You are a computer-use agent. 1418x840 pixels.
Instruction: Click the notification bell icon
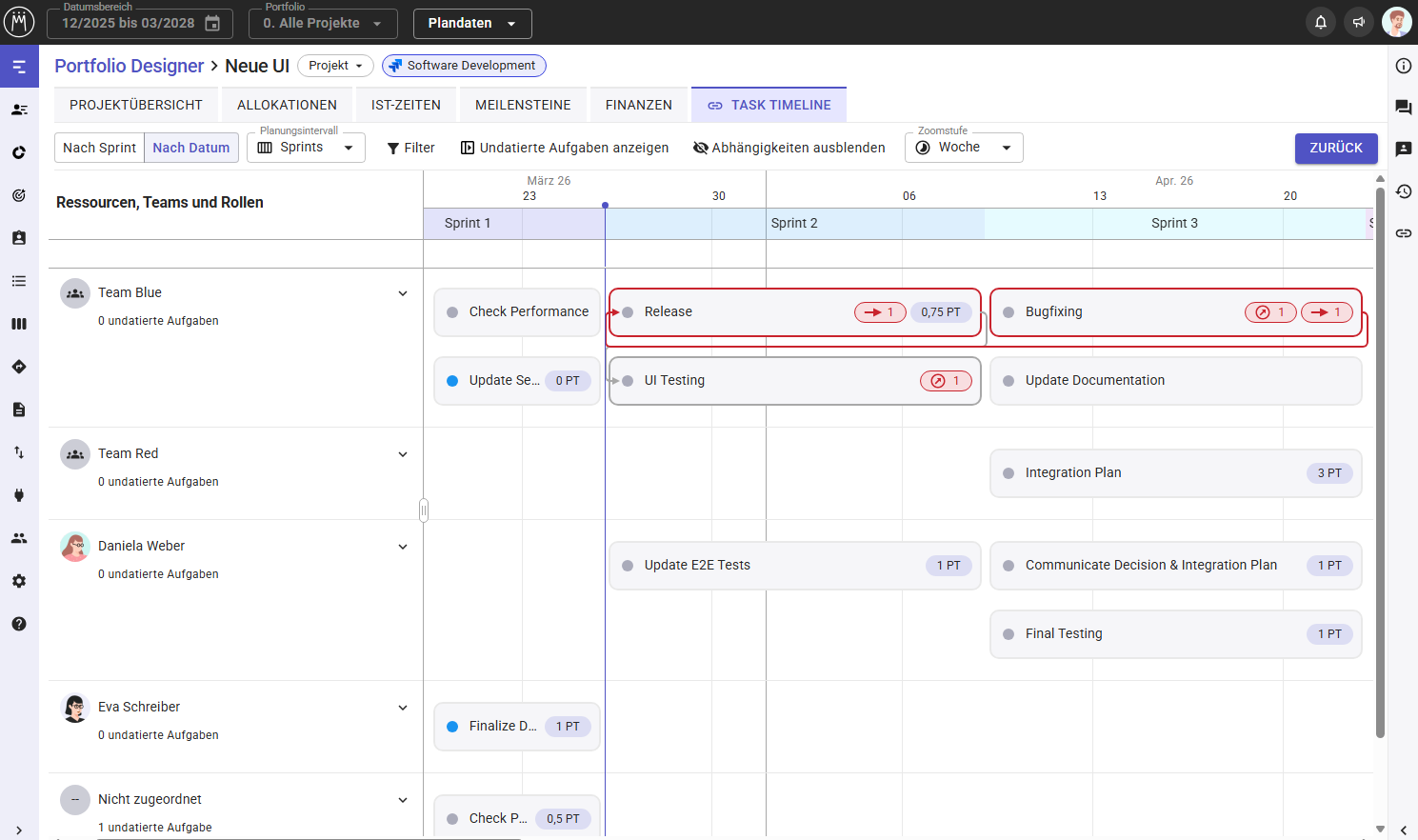(1320, 23)
